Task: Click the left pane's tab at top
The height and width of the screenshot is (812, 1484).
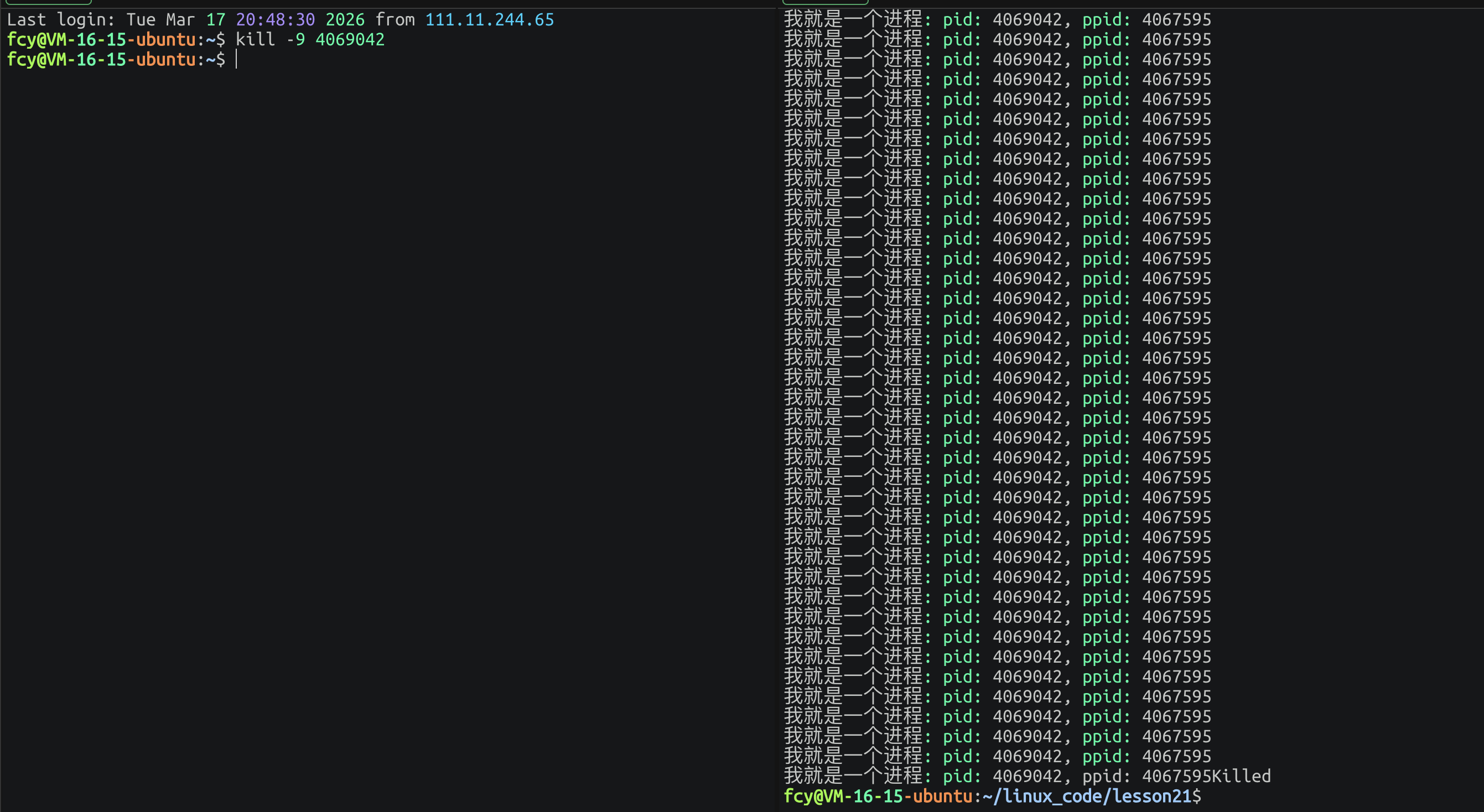Action: [x=48, y=2]
